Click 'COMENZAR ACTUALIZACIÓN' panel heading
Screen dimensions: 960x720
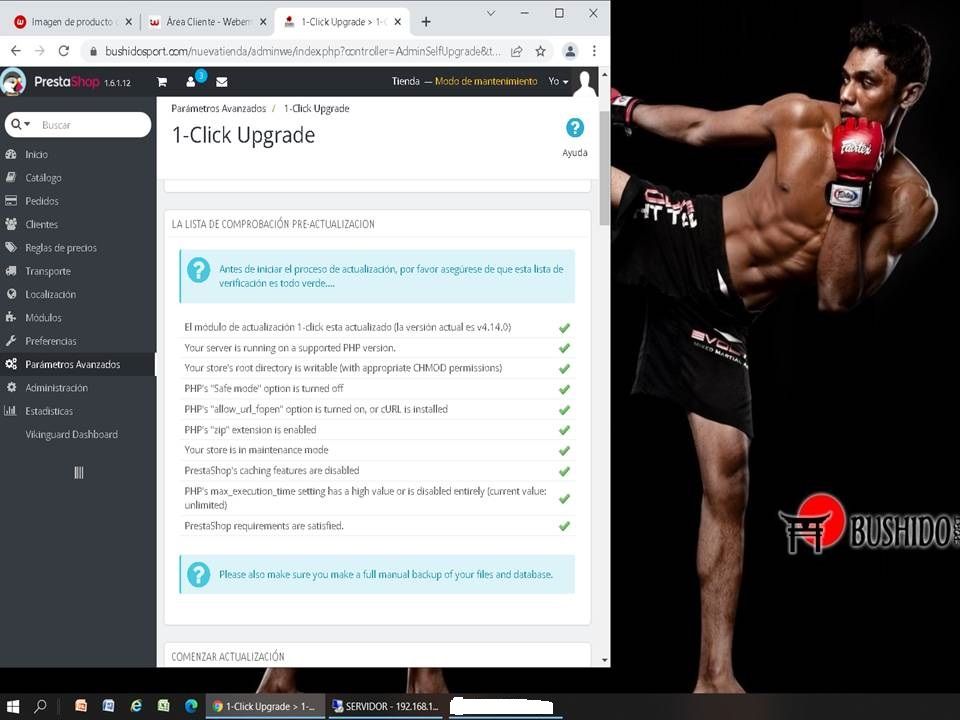pos(228,656)
